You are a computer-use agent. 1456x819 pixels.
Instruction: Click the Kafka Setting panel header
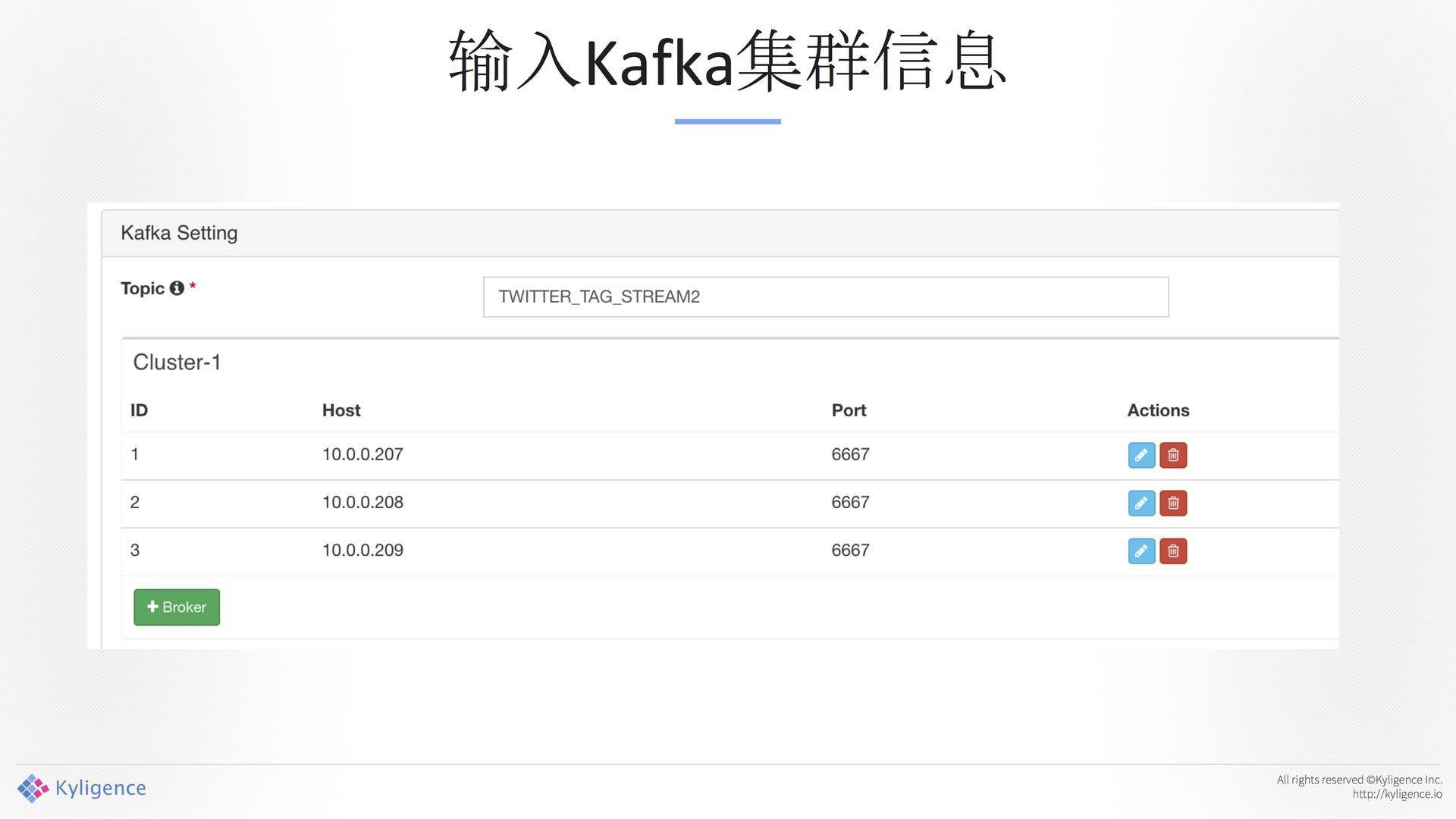[x=179, y=233]
